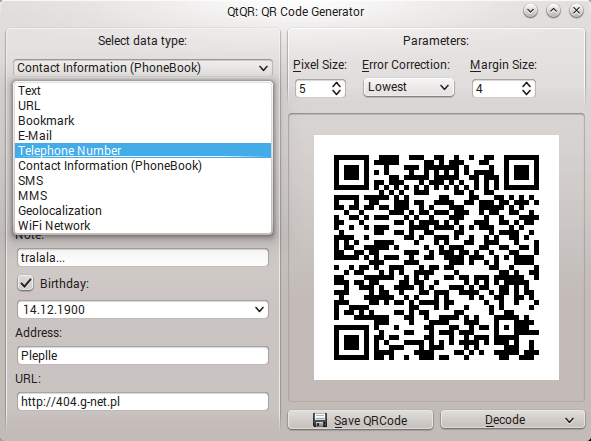The image size is (591, 441).
Task: Decrease Pixel Size with down arrow
Action: click(337, 92)
